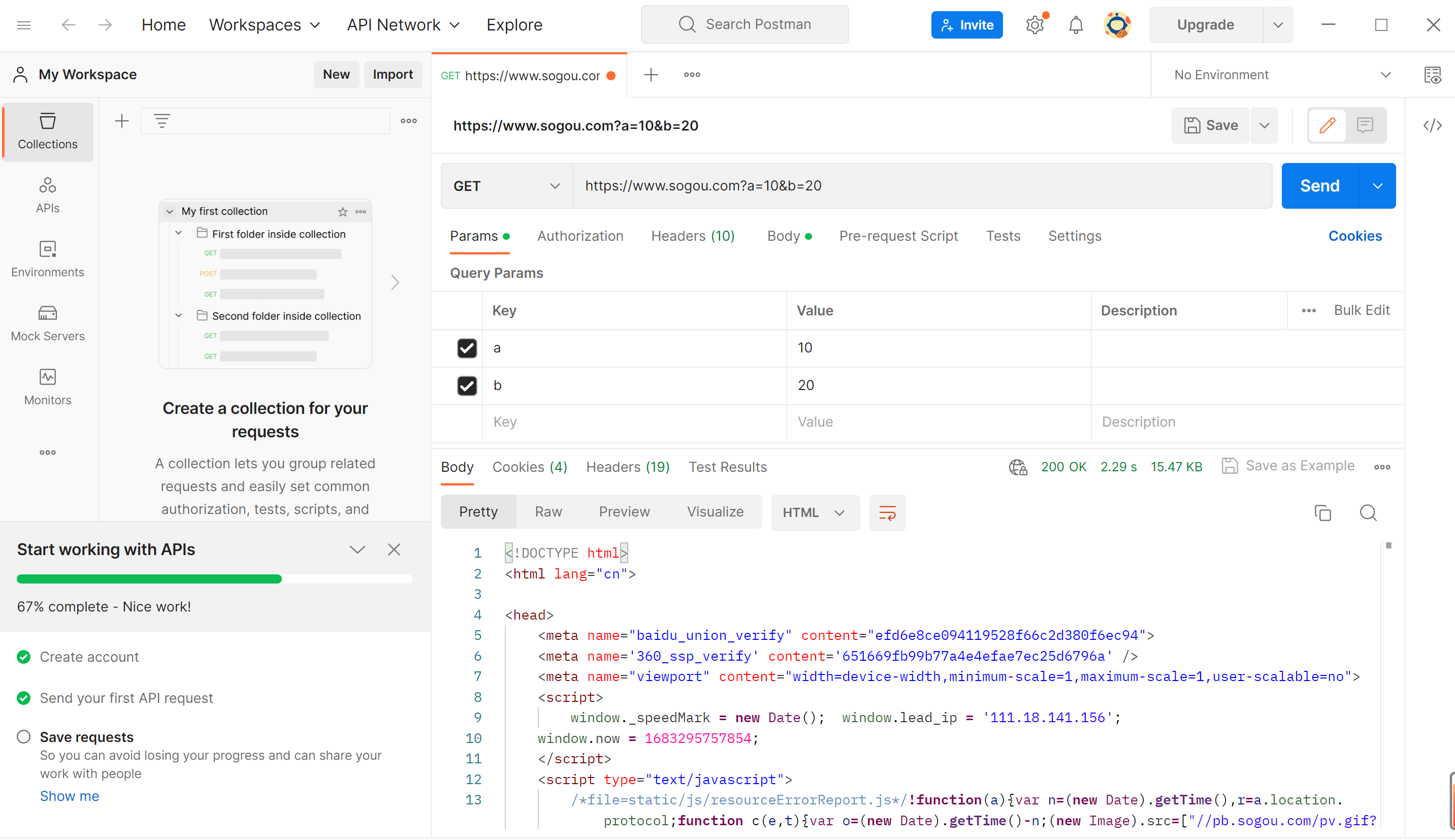1455x840 pixels.
Task: Click Bulk Edit for query params
Action: click(x=1362, y=310)
